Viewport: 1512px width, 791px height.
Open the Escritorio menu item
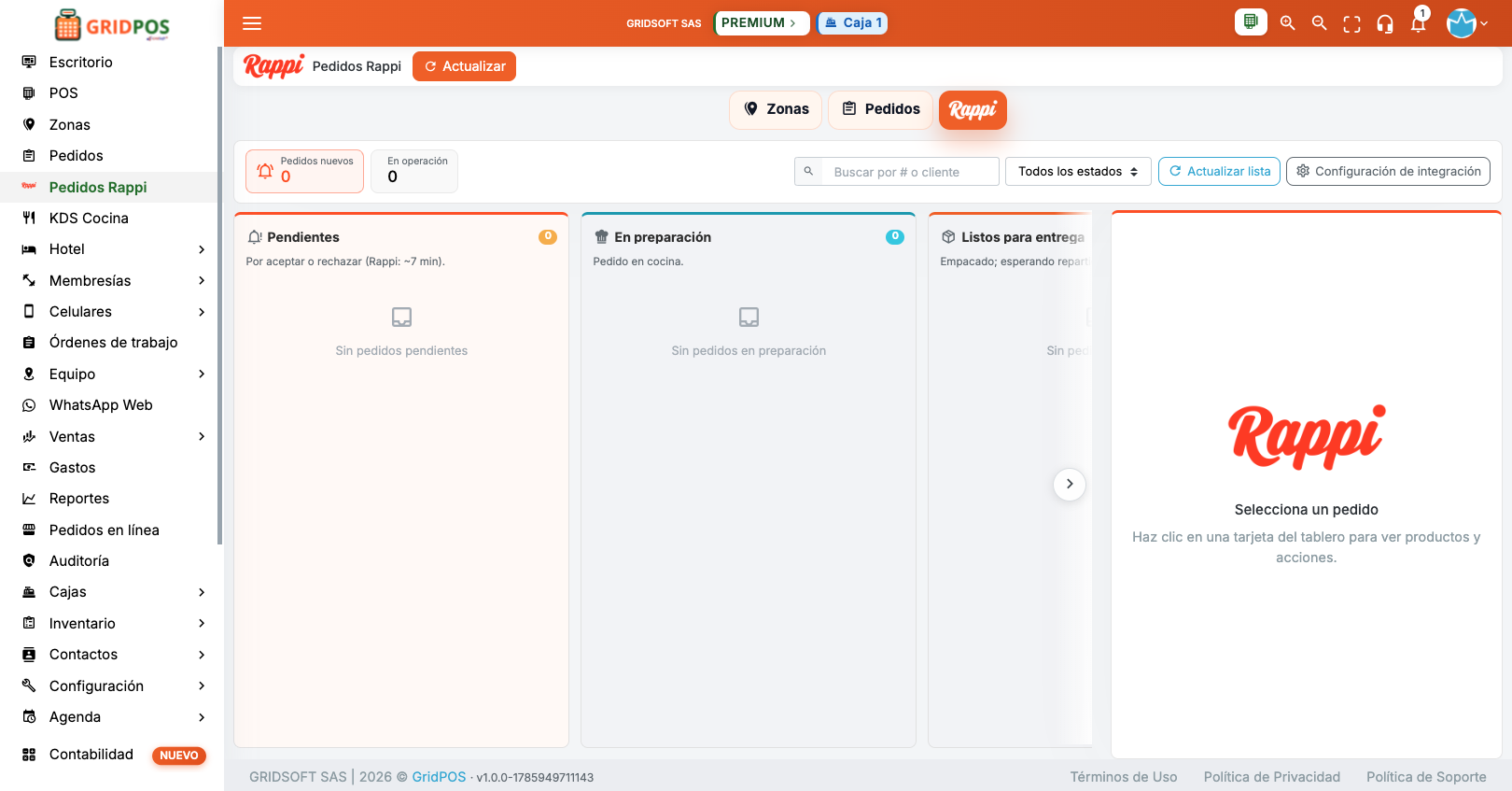tap(108, 62)
